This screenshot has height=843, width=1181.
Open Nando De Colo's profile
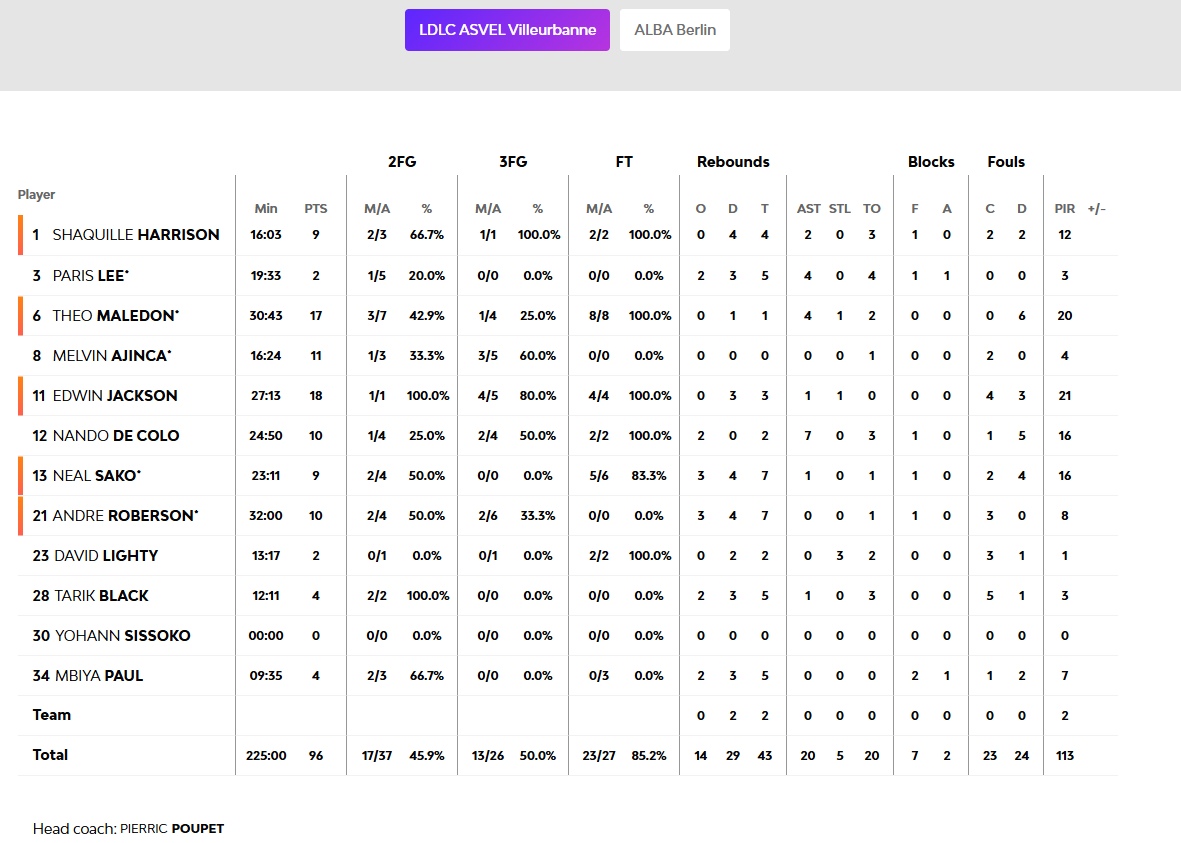coord(116,435)
